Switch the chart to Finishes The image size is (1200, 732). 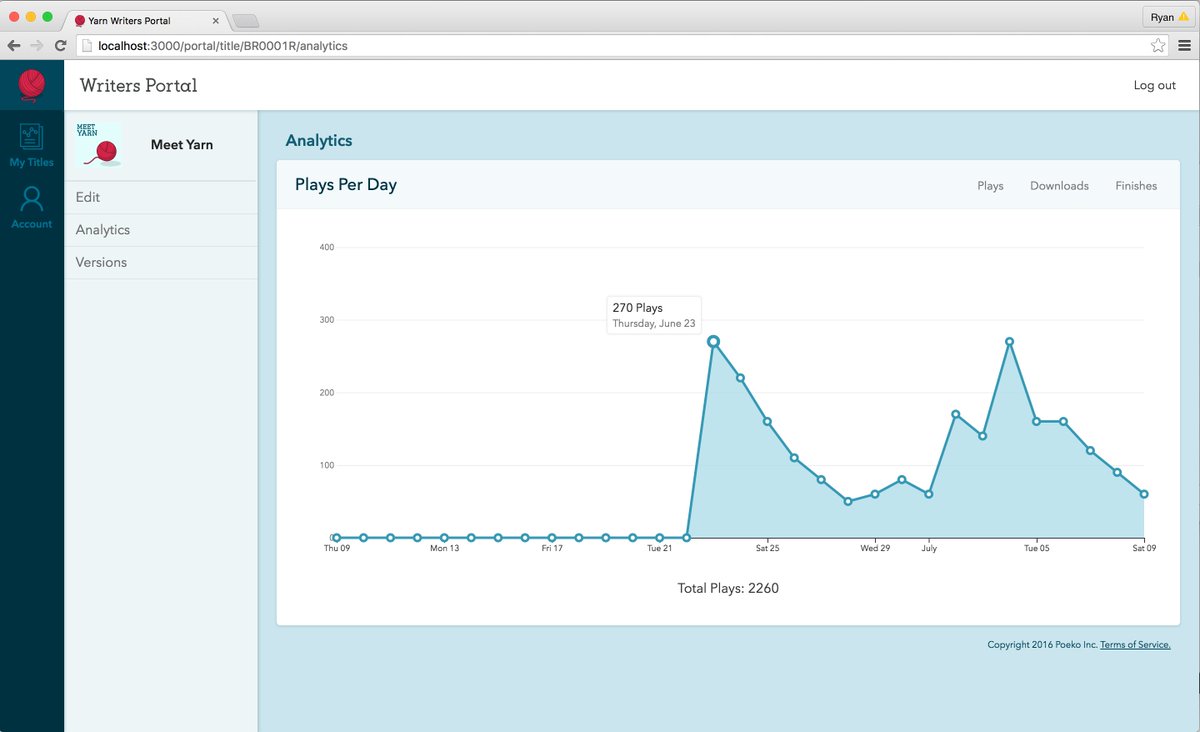[x=1136, y=186]
